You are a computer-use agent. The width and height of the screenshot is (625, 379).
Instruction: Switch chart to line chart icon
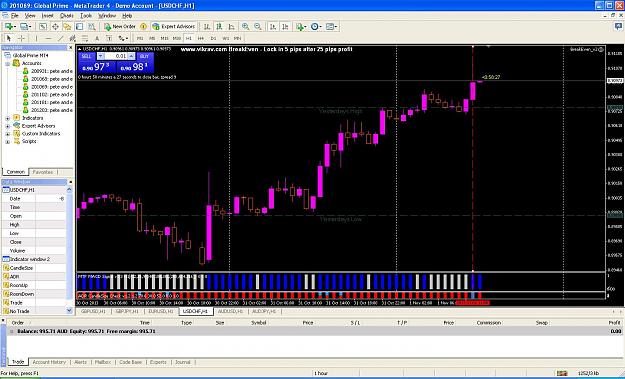(231, 26)
